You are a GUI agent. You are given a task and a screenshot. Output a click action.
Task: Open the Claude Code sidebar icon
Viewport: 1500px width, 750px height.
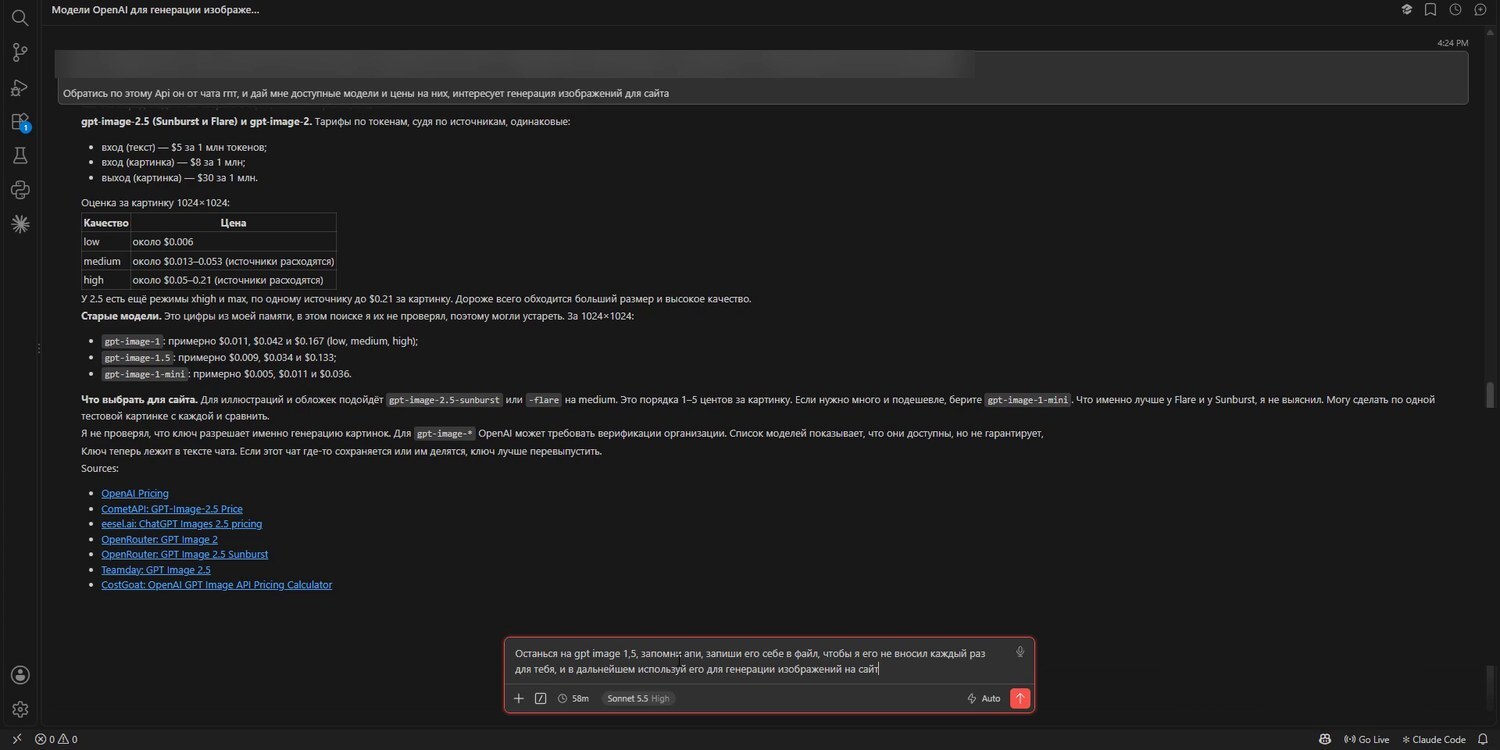19,224
